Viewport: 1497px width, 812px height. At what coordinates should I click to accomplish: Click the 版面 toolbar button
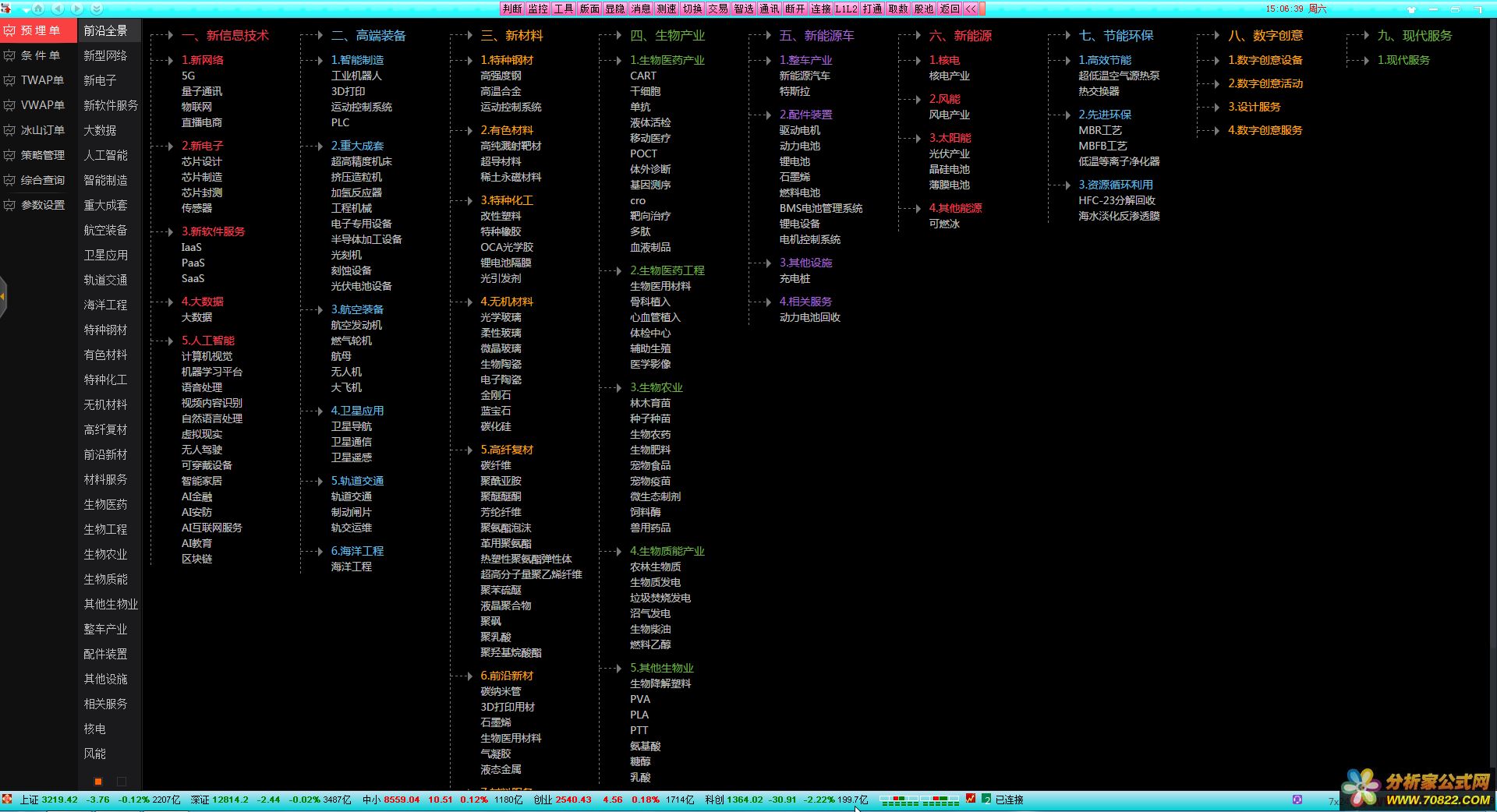pos(589,9)
